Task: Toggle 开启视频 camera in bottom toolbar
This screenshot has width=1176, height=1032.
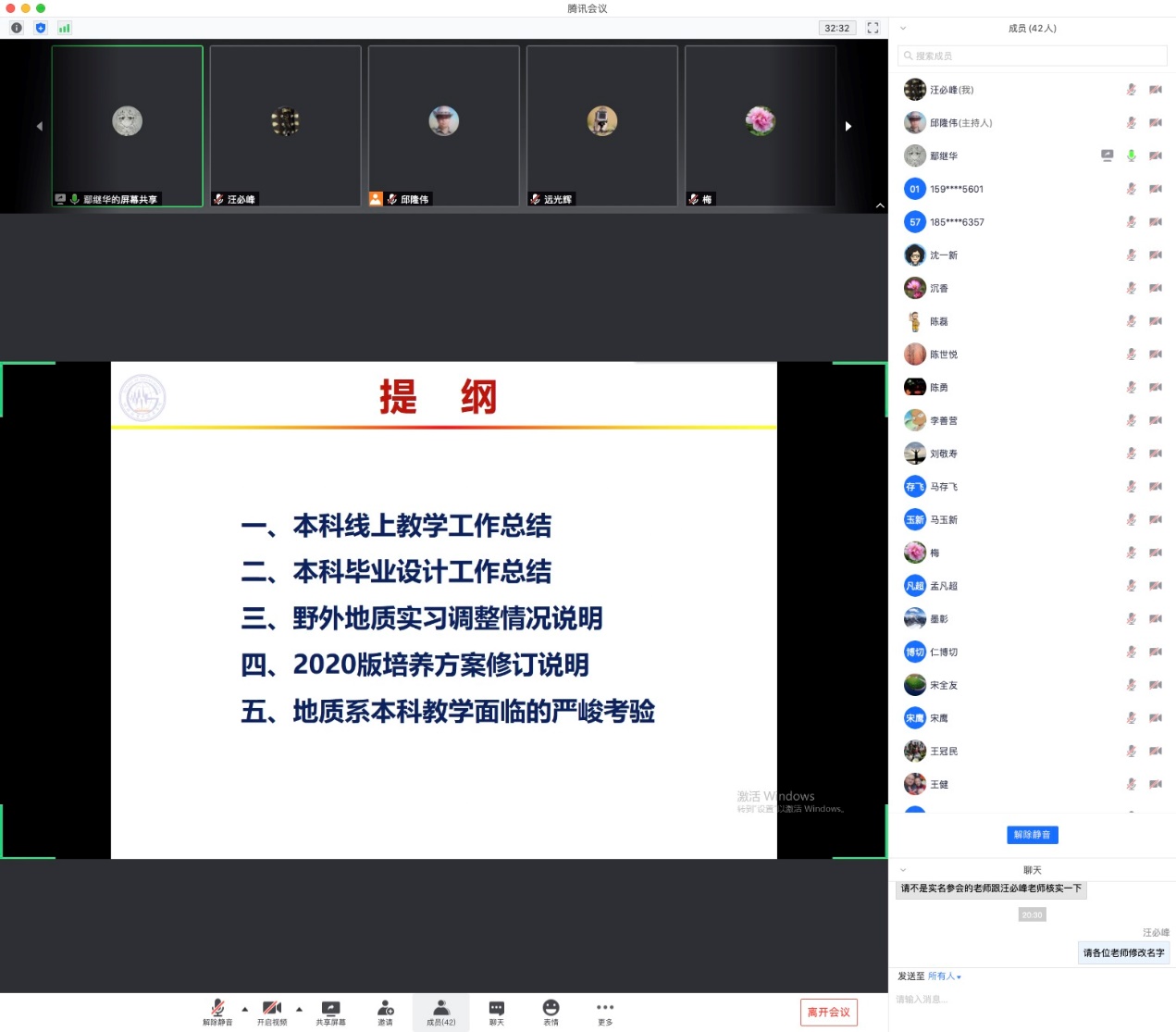Action: pyautogui.click(x=272, y=1012)
